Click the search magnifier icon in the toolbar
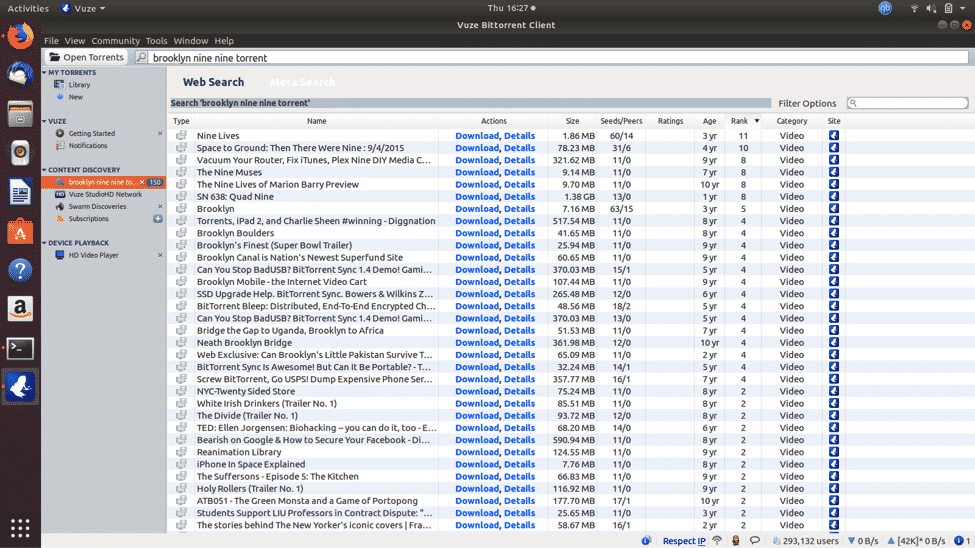Viewport: 975px width, 548px height. click(x=142, y=57)
